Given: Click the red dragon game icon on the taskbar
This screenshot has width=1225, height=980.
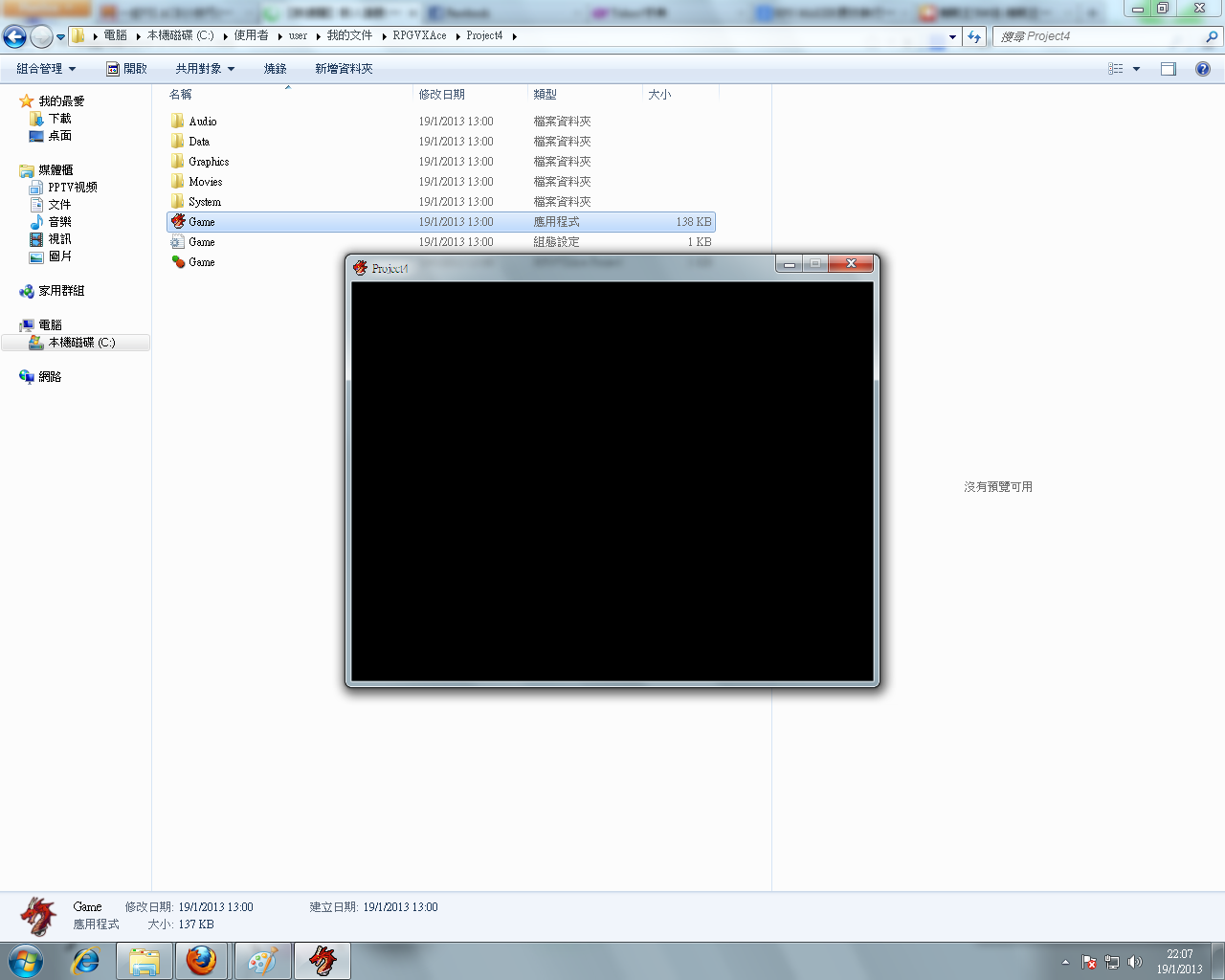Looking at the screenshot, I should point(323,961).
